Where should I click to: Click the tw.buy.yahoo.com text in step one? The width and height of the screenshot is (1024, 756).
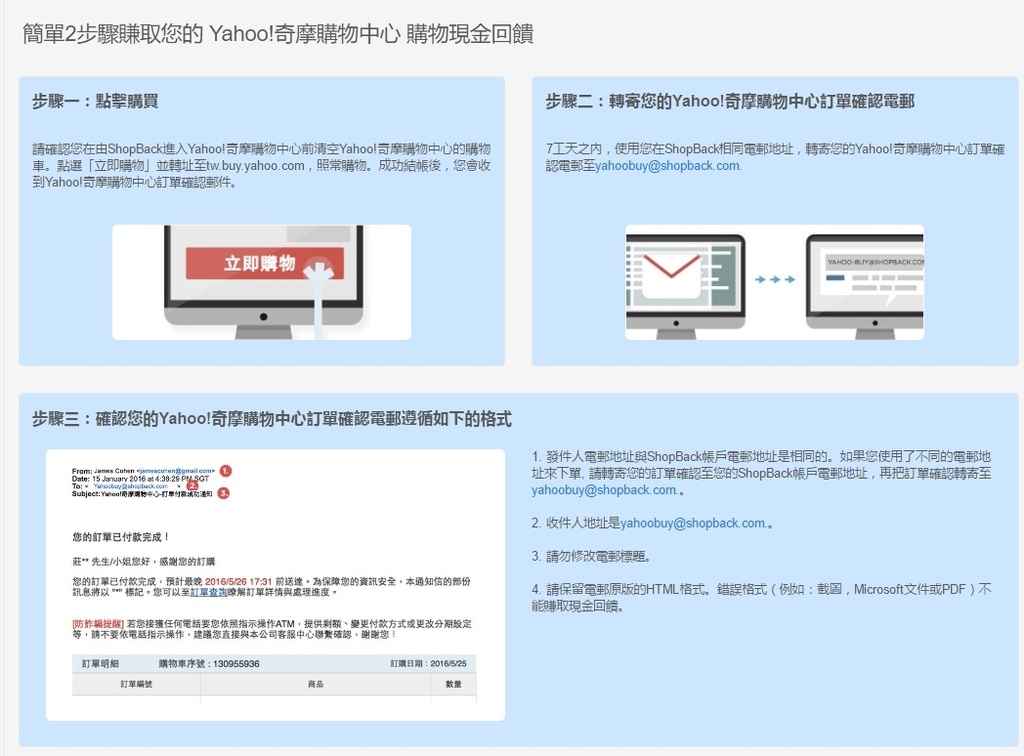(x=255, y=166)
